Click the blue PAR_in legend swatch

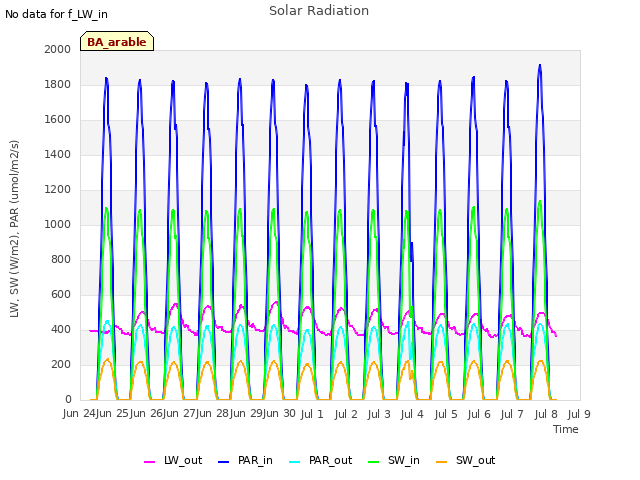click(224, 462)
